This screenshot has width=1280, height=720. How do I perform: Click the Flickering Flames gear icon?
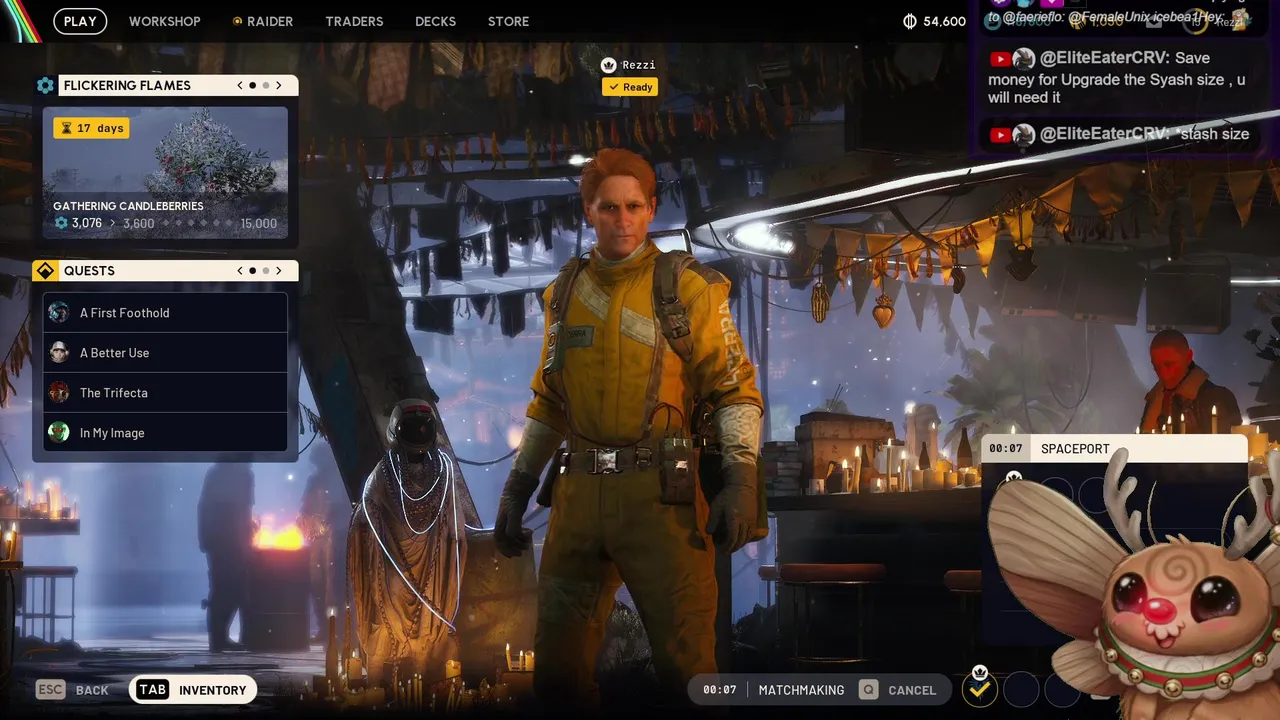[x=45, y=86]
